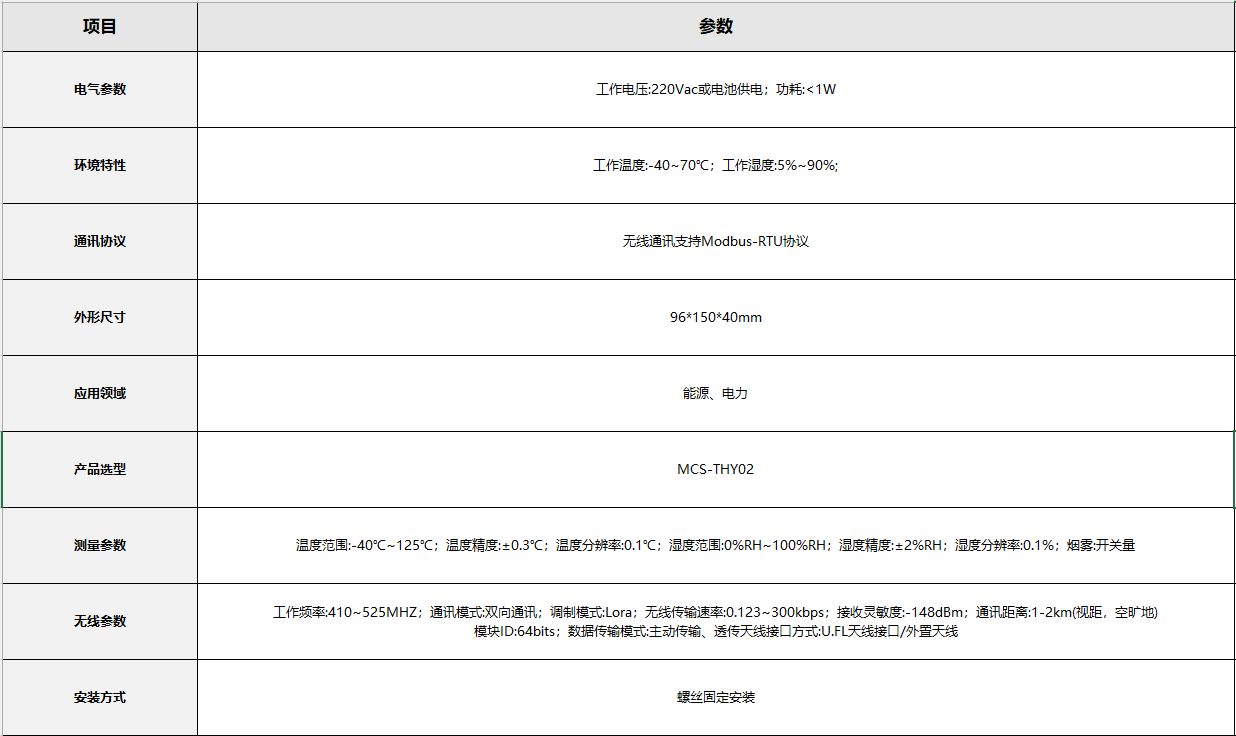Select the 外形尺寸 row label cell

click(100, 317)
